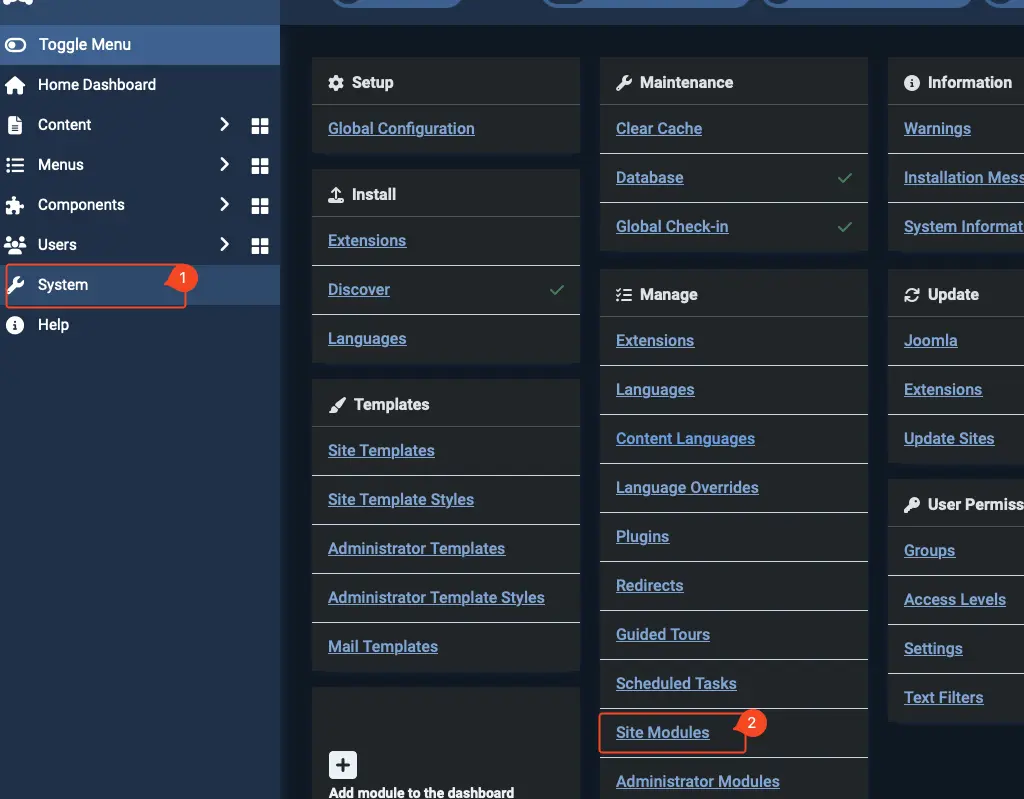Open user Groups permissions link
This screenshot has height=799, width=1024.
929,551
